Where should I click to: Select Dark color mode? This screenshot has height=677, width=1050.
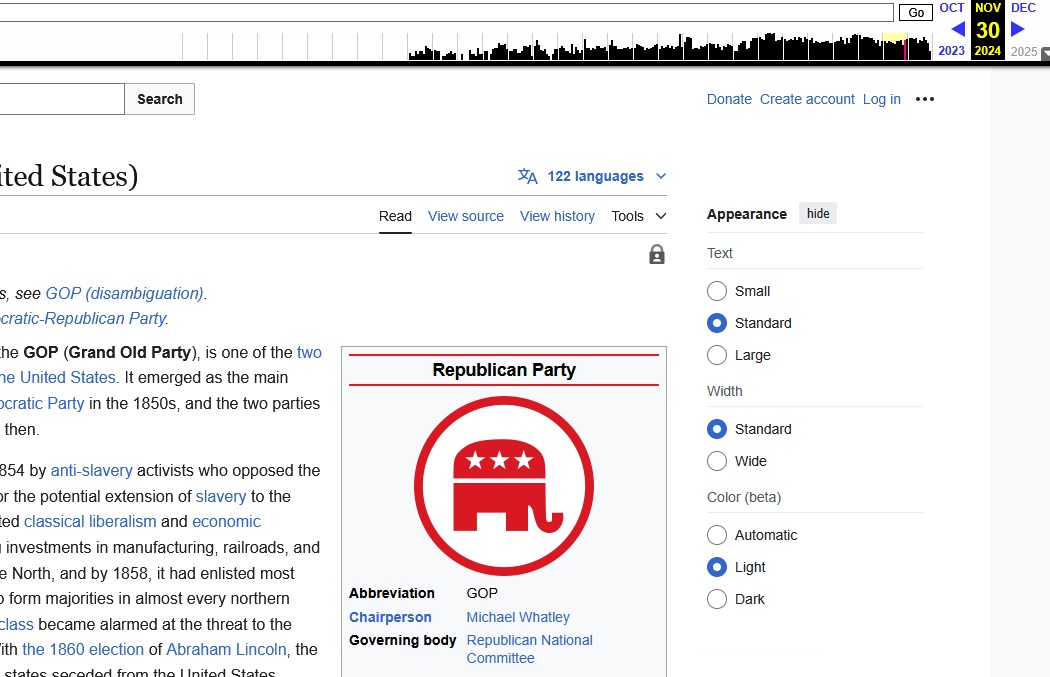click(x=717, y=599)
